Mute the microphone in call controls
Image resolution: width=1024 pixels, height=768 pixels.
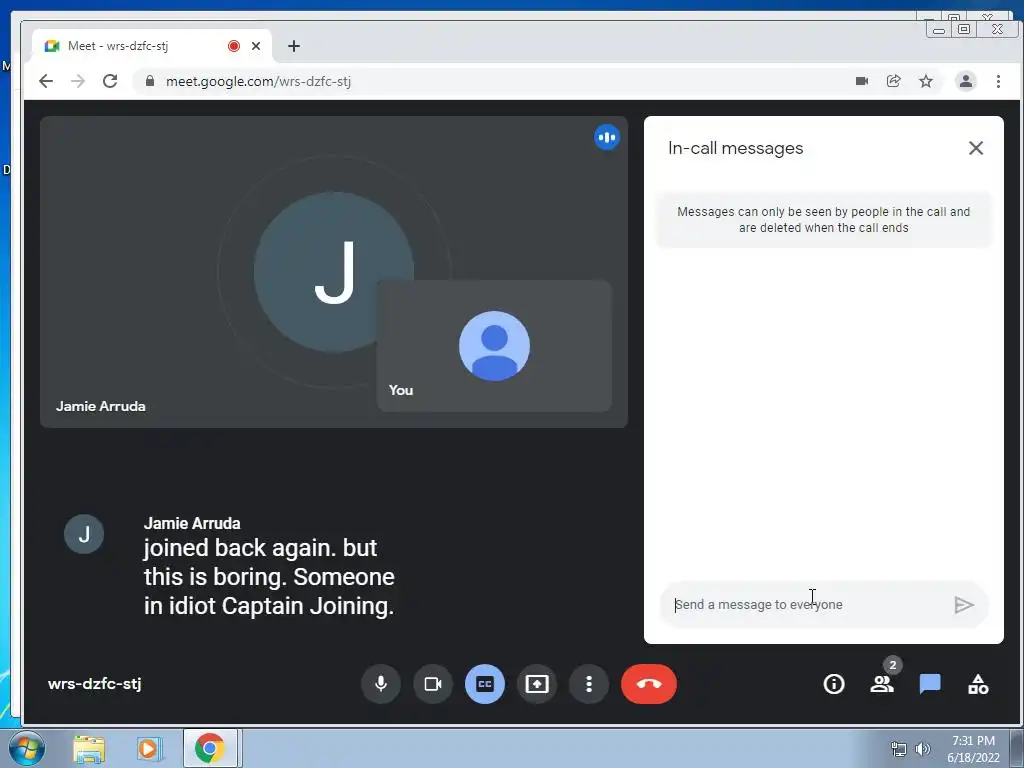coord(381,684)
